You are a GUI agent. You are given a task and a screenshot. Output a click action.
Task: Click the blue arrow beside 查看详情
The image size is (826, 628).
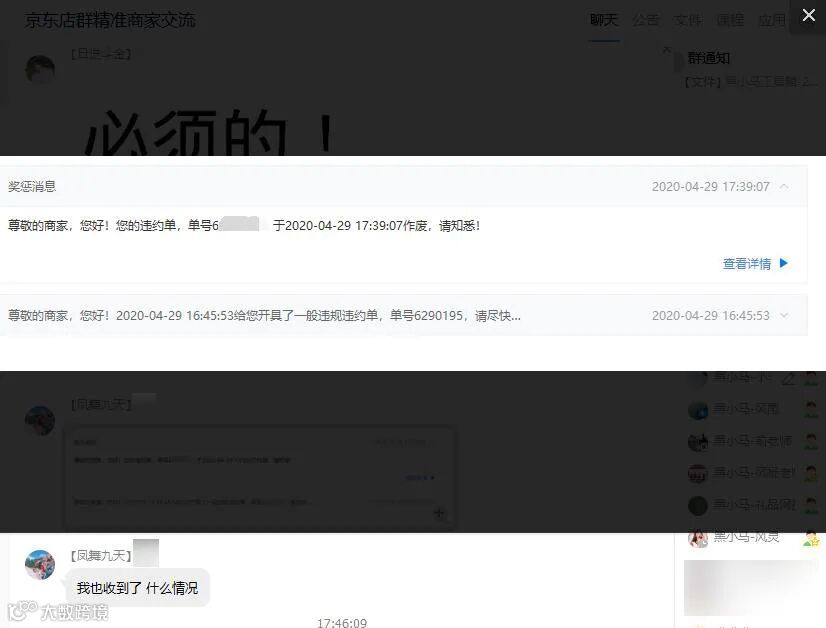[x=783, y=263]
